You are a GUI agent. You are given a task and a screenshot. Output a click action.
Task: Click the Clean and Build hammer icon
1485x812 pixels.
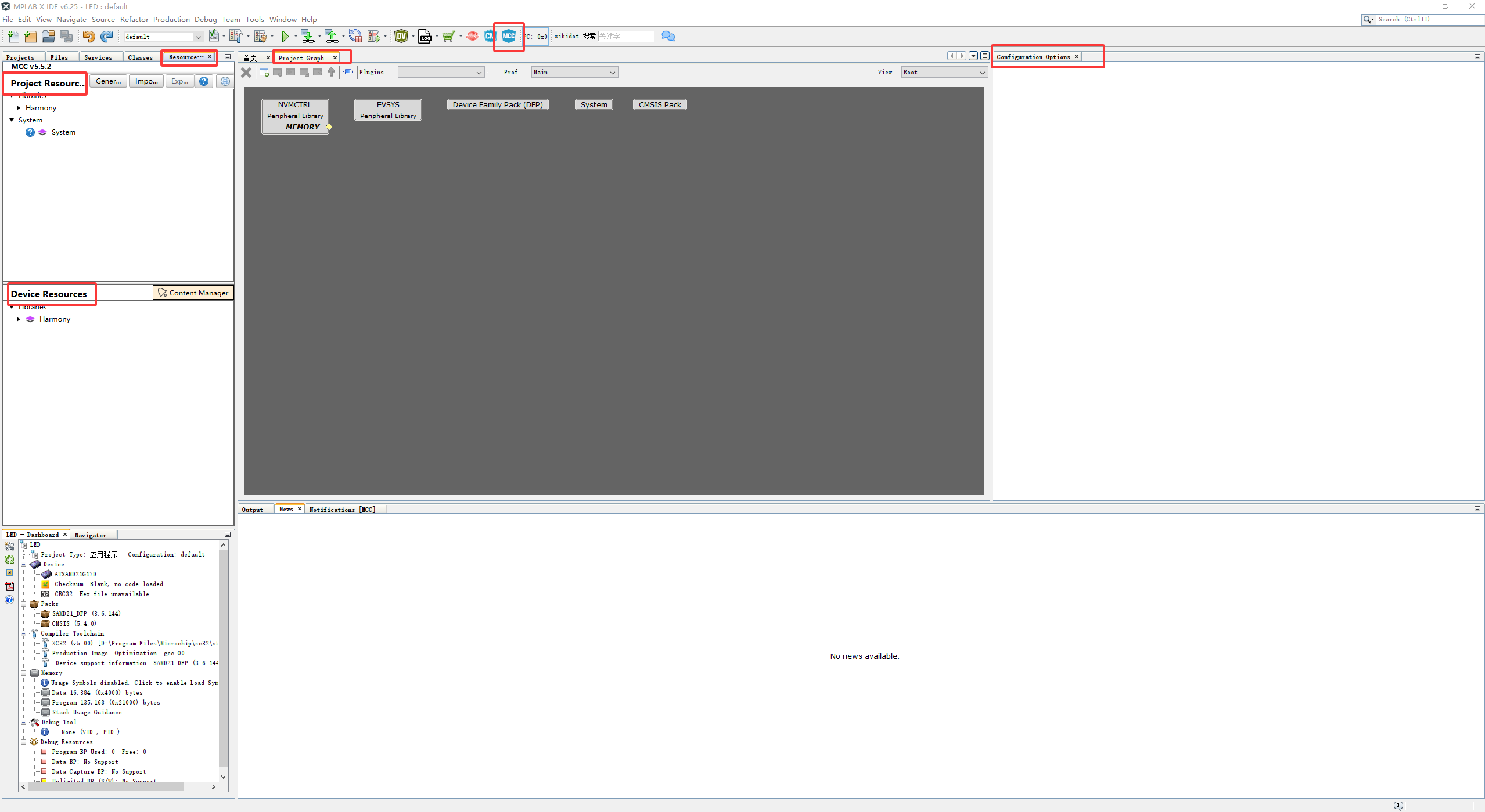(260, 37)
